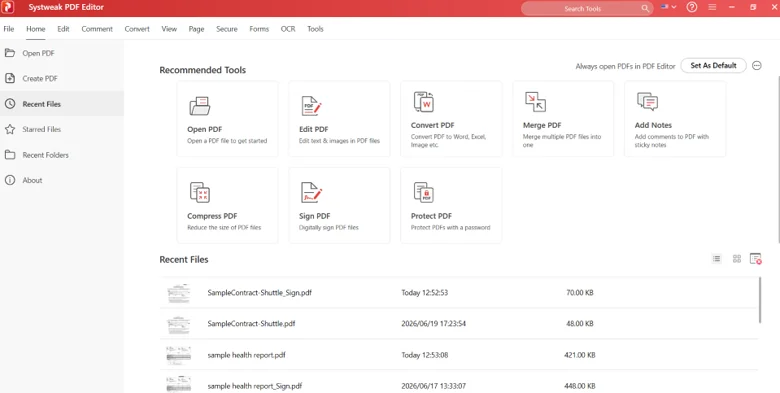Click the Merge PDF title text

tap(542, 125)
